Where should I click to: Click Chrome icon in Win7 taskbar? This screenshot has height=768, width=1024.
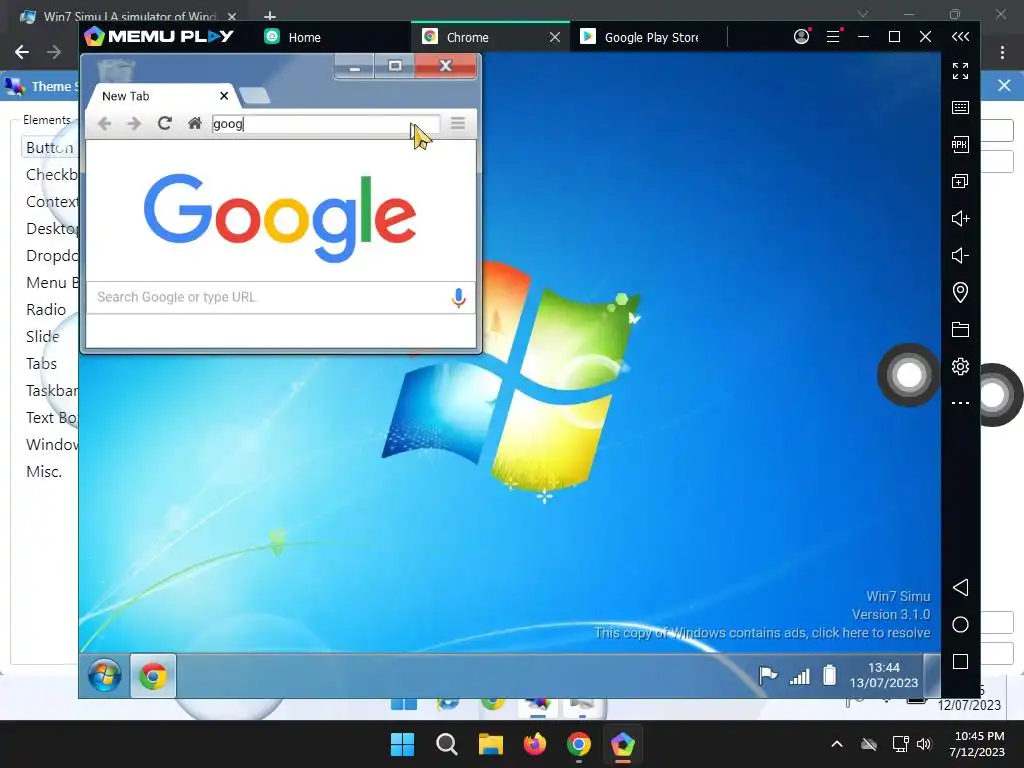(x=153, y=676)
